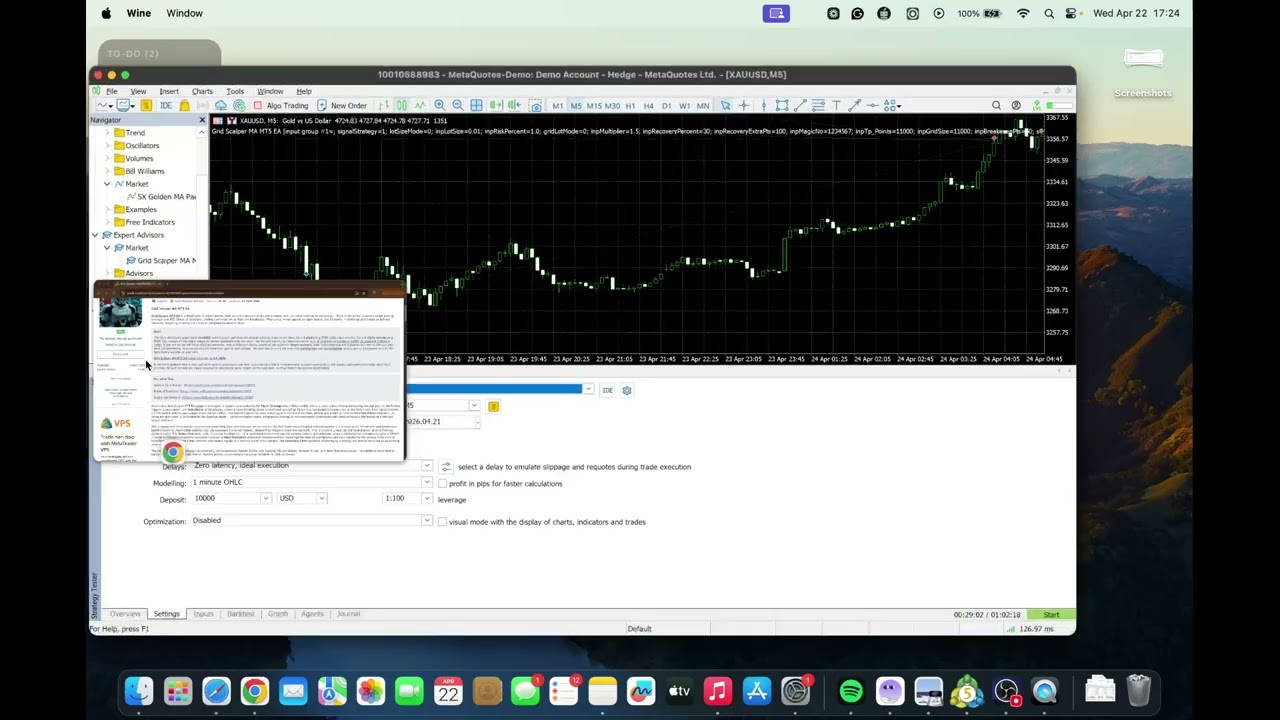Expand the Bill Williams folder
Screen dimensions: 1280x720
coord(107,171)
